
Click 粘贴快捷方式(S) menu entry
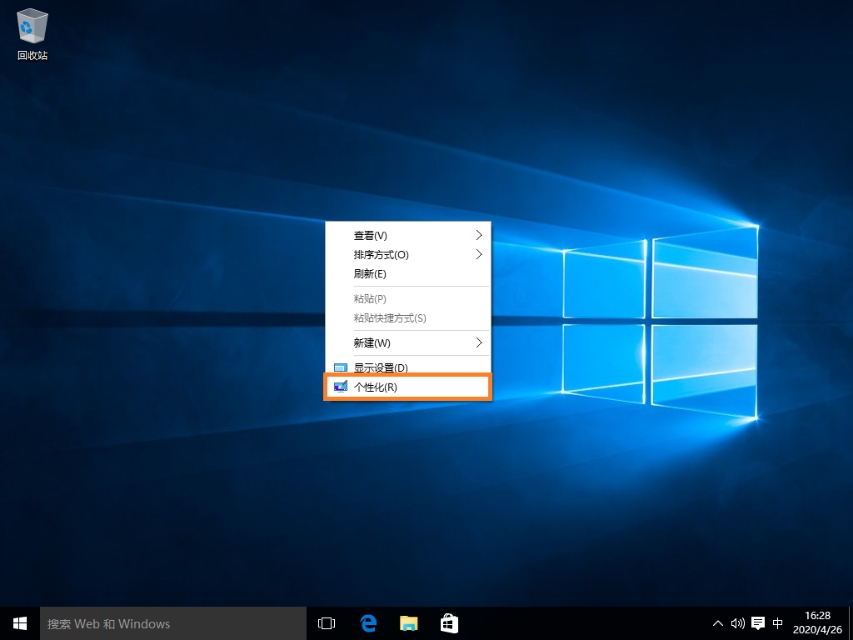coord(390,318)
